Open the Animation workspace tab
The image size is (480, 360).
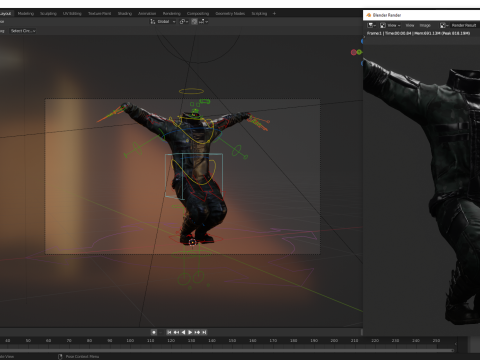tap(147, 14)
